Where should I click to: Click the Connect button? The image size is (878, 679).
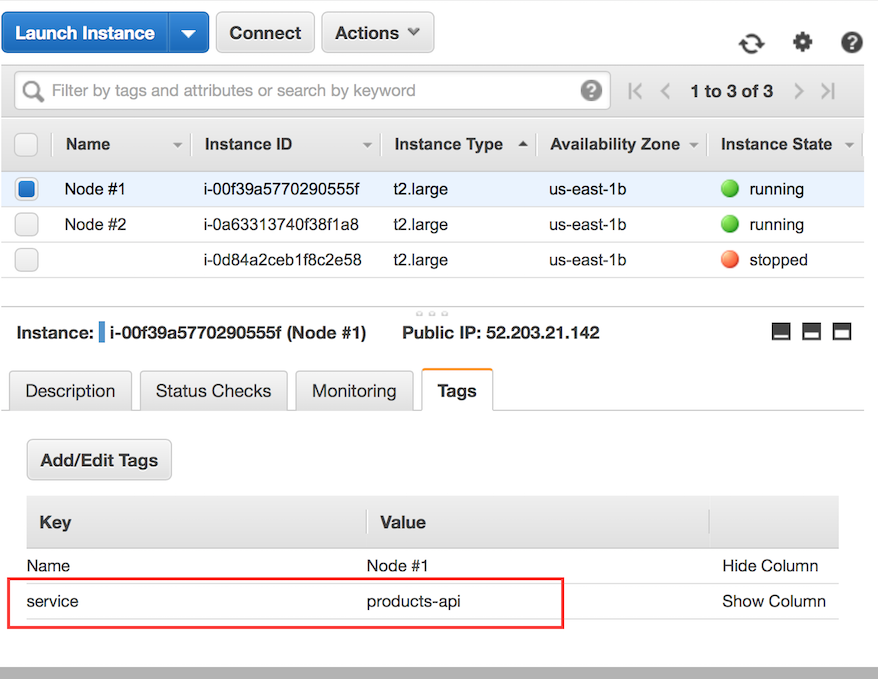pos(264,32)
